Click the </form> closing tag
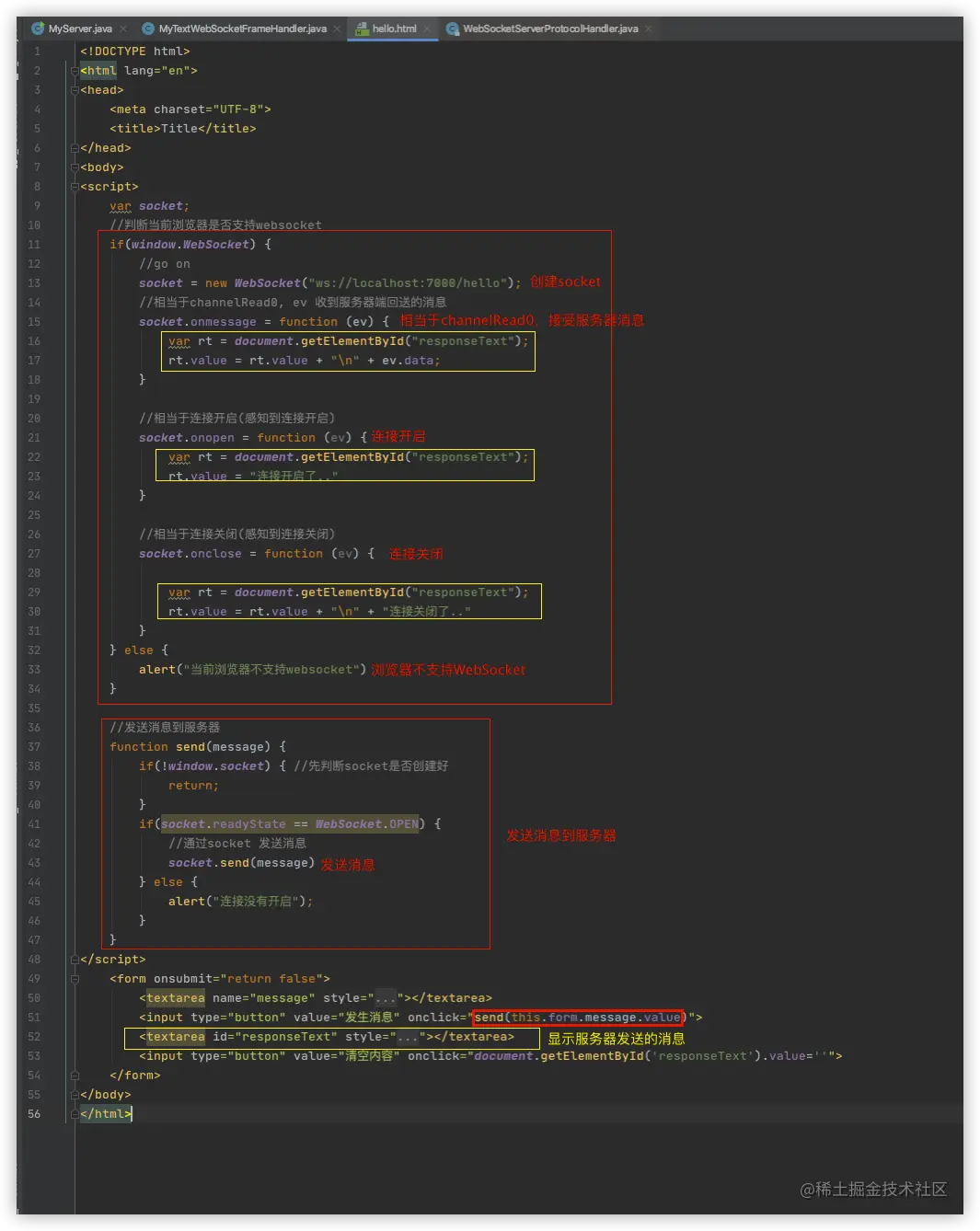Screen dimensions: 980x1231 pos(135,1076)
